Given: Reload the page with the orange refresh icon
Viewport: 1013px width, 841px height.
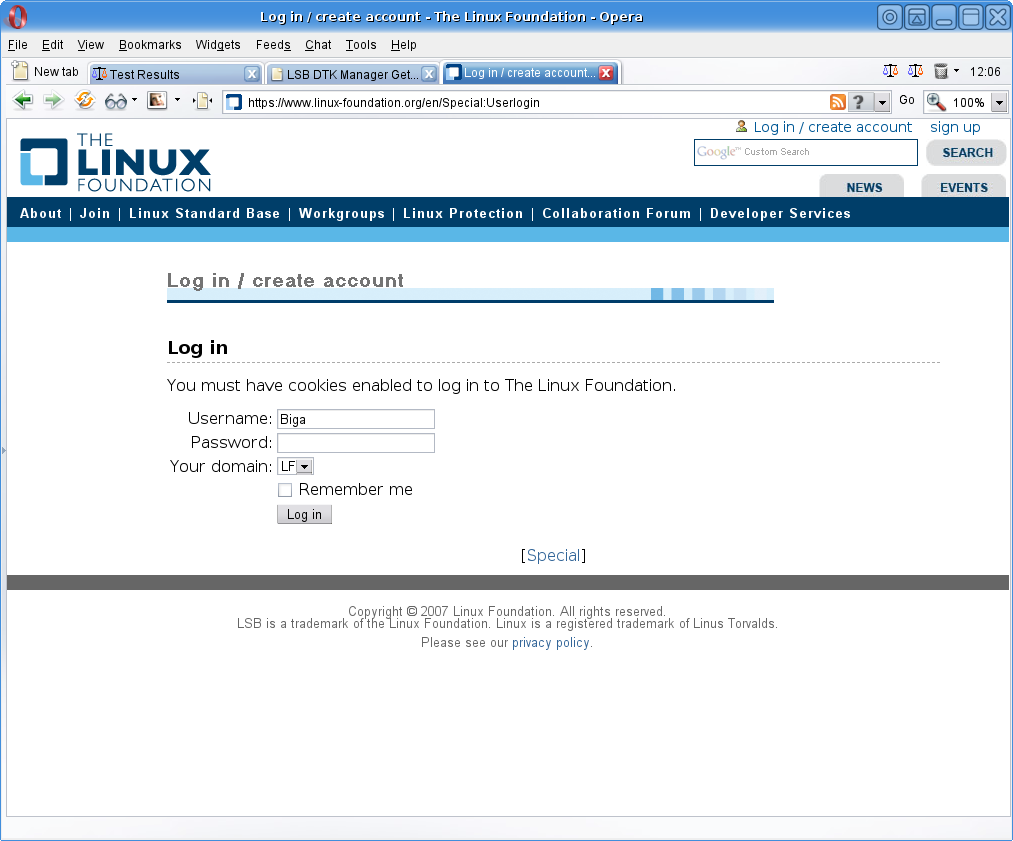Looking at the screenshot, I should pos(85,101).
